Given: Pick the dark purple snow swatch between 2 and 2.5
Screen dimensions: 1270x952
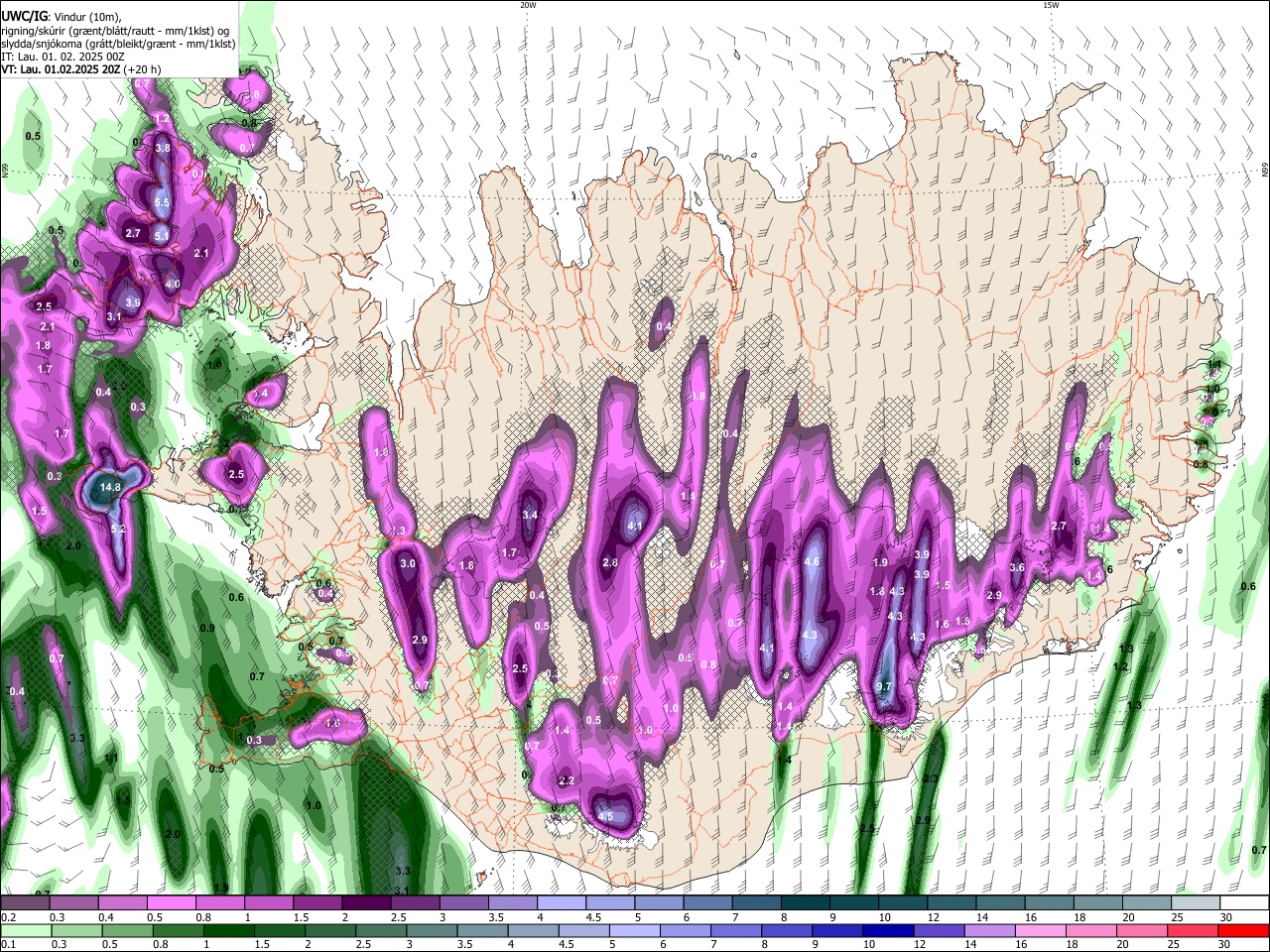Looking at the screenshot, I should pos(365,903).
